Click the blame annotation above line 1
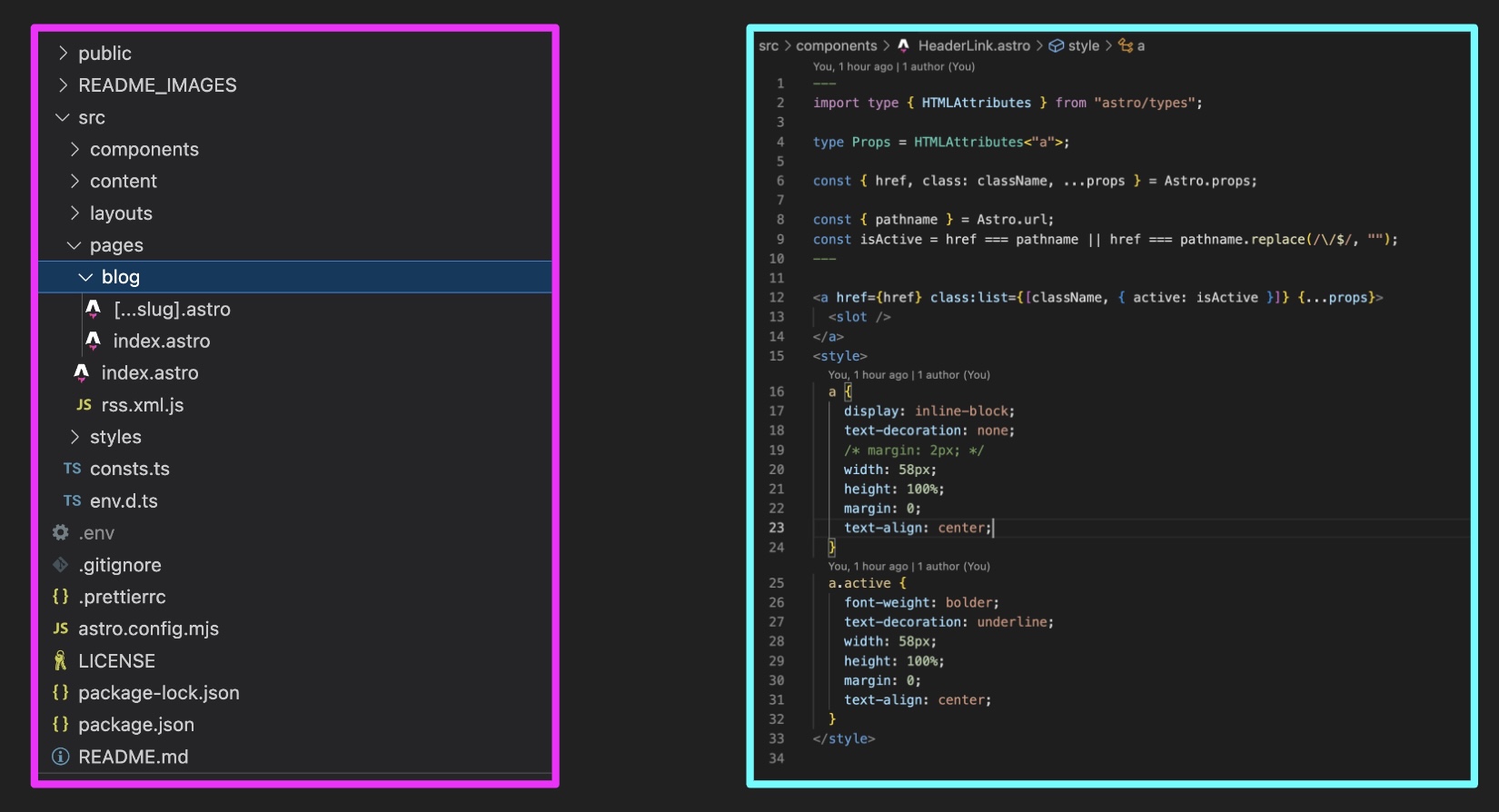Image resolution: width=1499 pixels, height=812 pixels. 893,66
